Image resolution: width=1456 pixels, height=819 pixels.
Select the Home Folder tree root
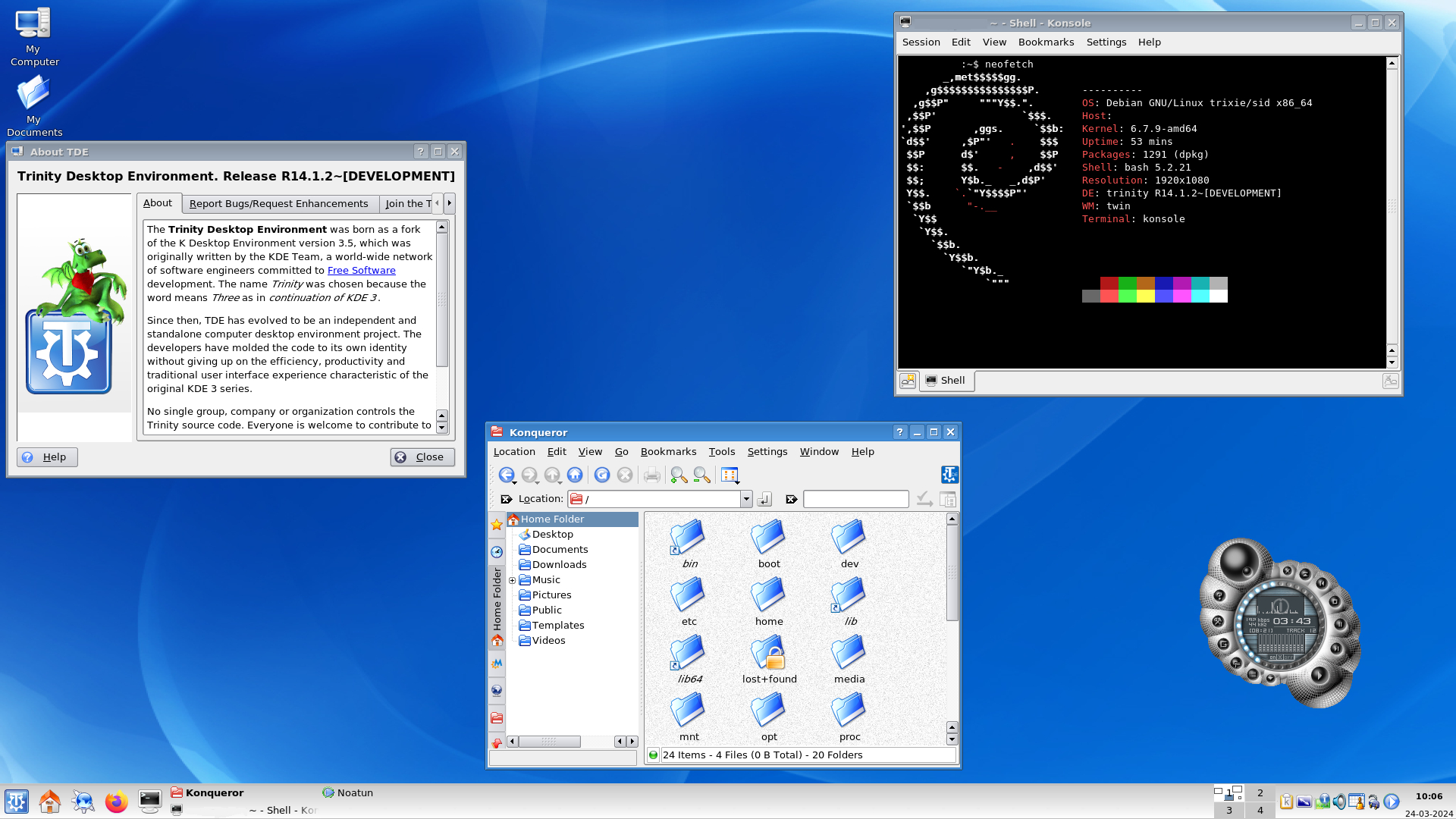click(x=573, y=519)
